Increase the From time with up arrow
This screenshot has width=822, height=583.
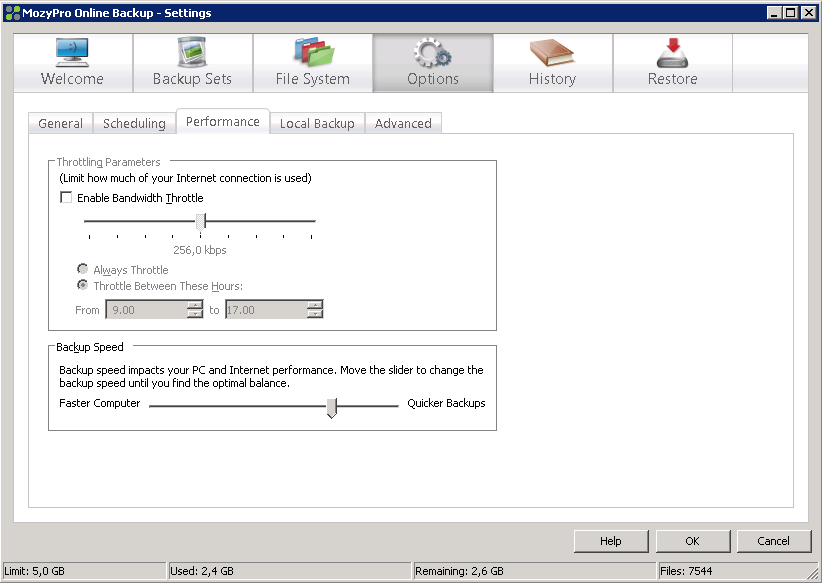[x=195, y=305]
